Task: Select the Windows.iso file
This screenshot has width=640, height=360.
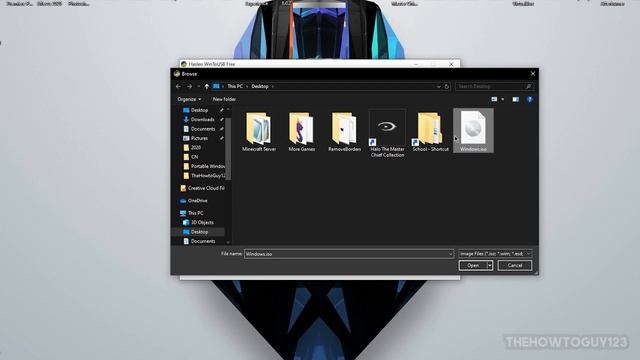Action: tap(473, 131)
